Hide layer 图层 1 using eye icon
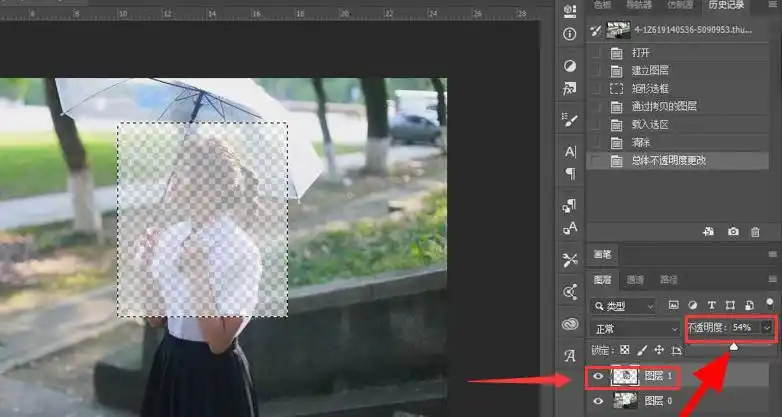The width and height of the screenshot is (782, 417). click(600, 378)
